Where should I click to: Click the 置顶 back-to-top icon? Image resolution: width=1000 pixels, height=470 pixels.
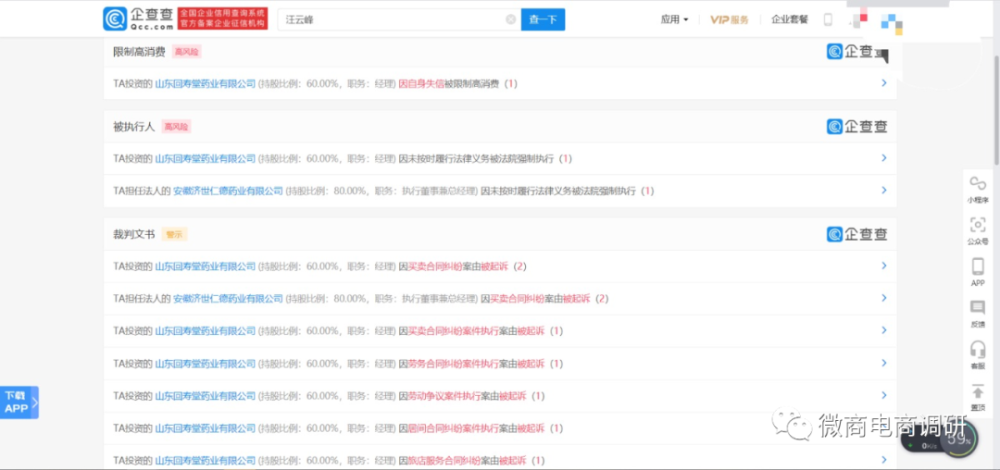[x=978, y=397]
